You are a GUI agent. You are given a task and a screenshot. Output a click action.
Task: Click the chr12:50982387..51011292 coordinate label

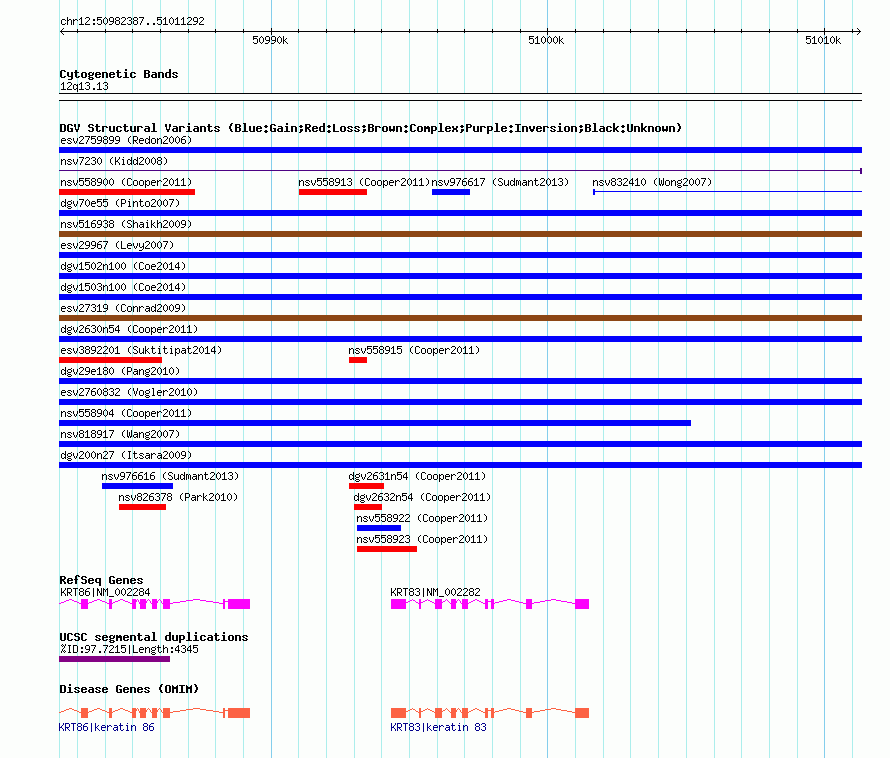(x=132, y=22)
